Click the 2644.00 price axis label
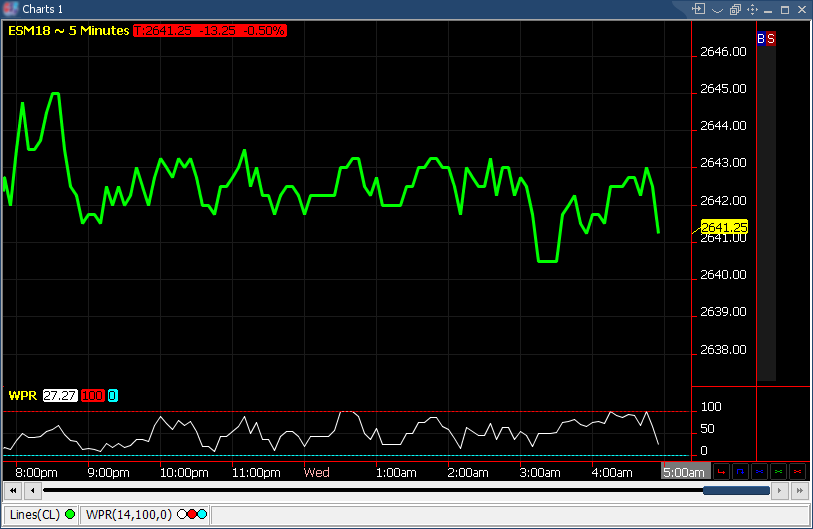This screenshot has height=529, width=813. tap(723, 126)
